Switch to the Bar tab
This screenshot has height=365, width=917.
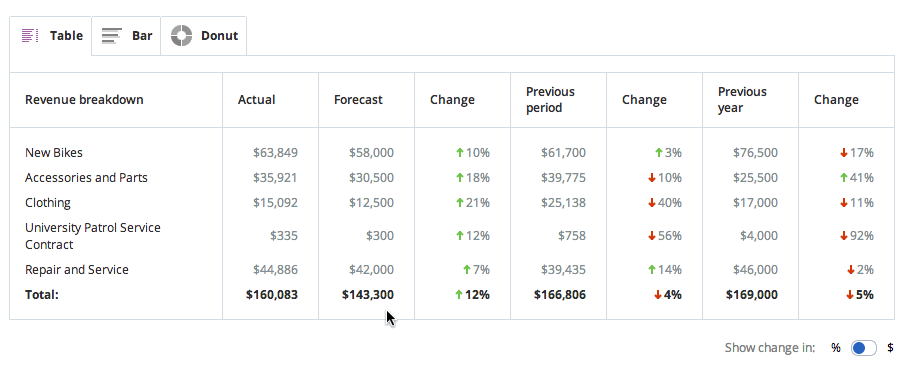[x=126, y=36]
